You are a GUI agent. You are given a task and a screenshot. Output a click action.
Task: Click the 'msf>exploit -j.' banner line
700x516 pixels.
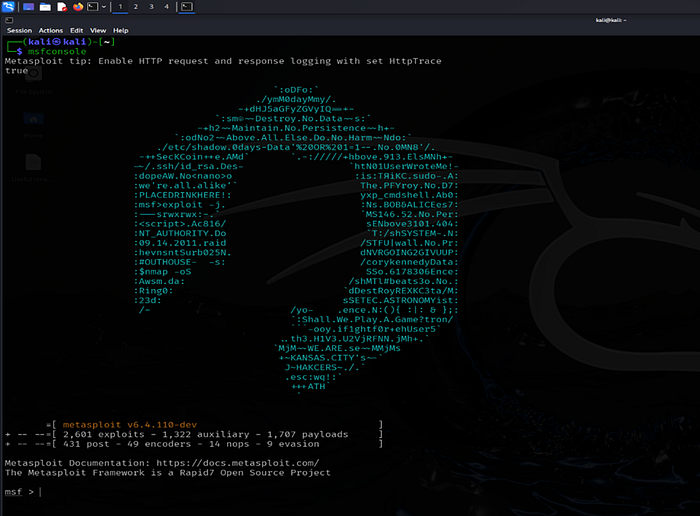[179, 205]
